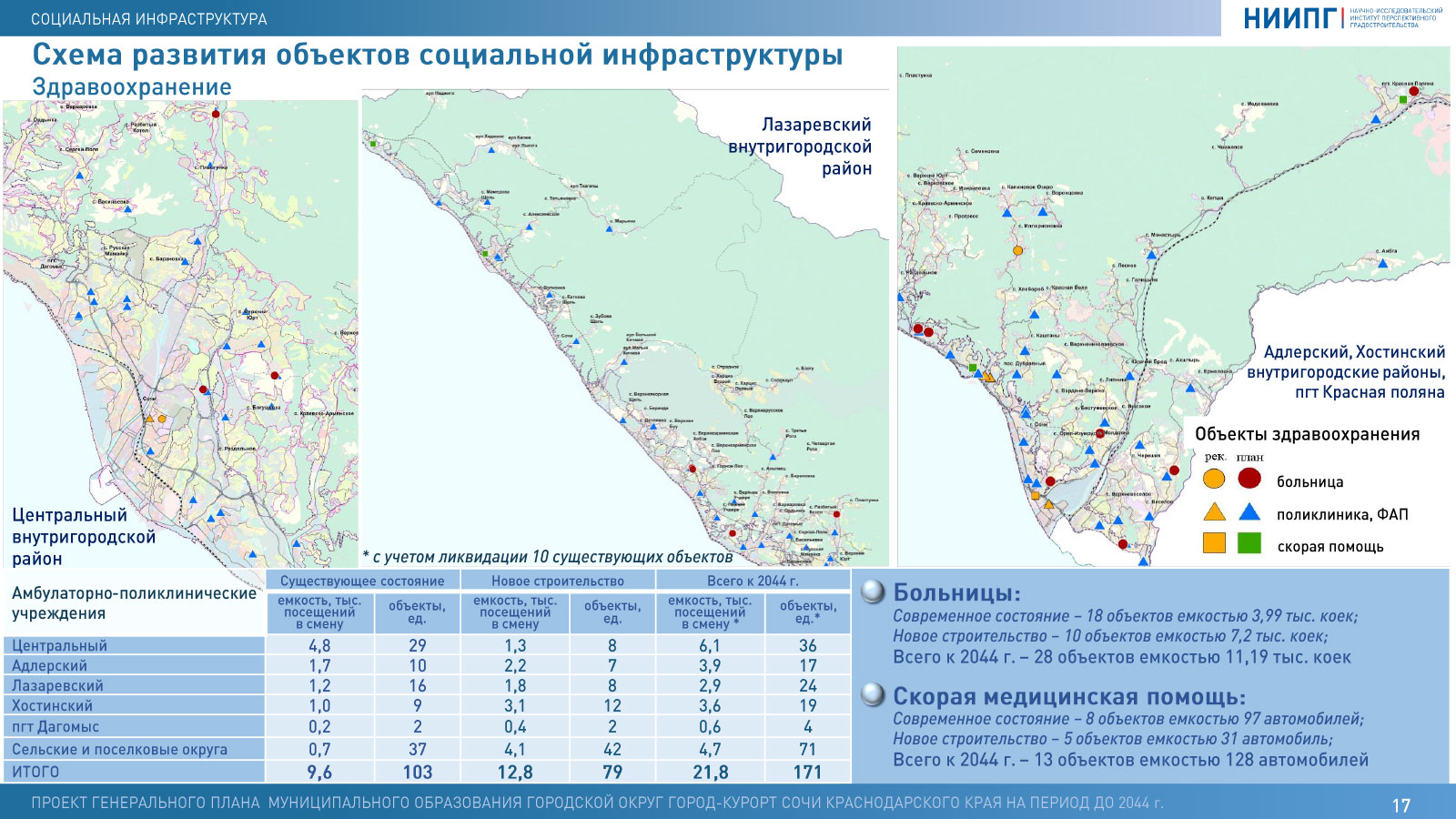The image size is (1456, 819).
Task: Click the скорая помощь legend label
Action: (x=1330, y=547)
